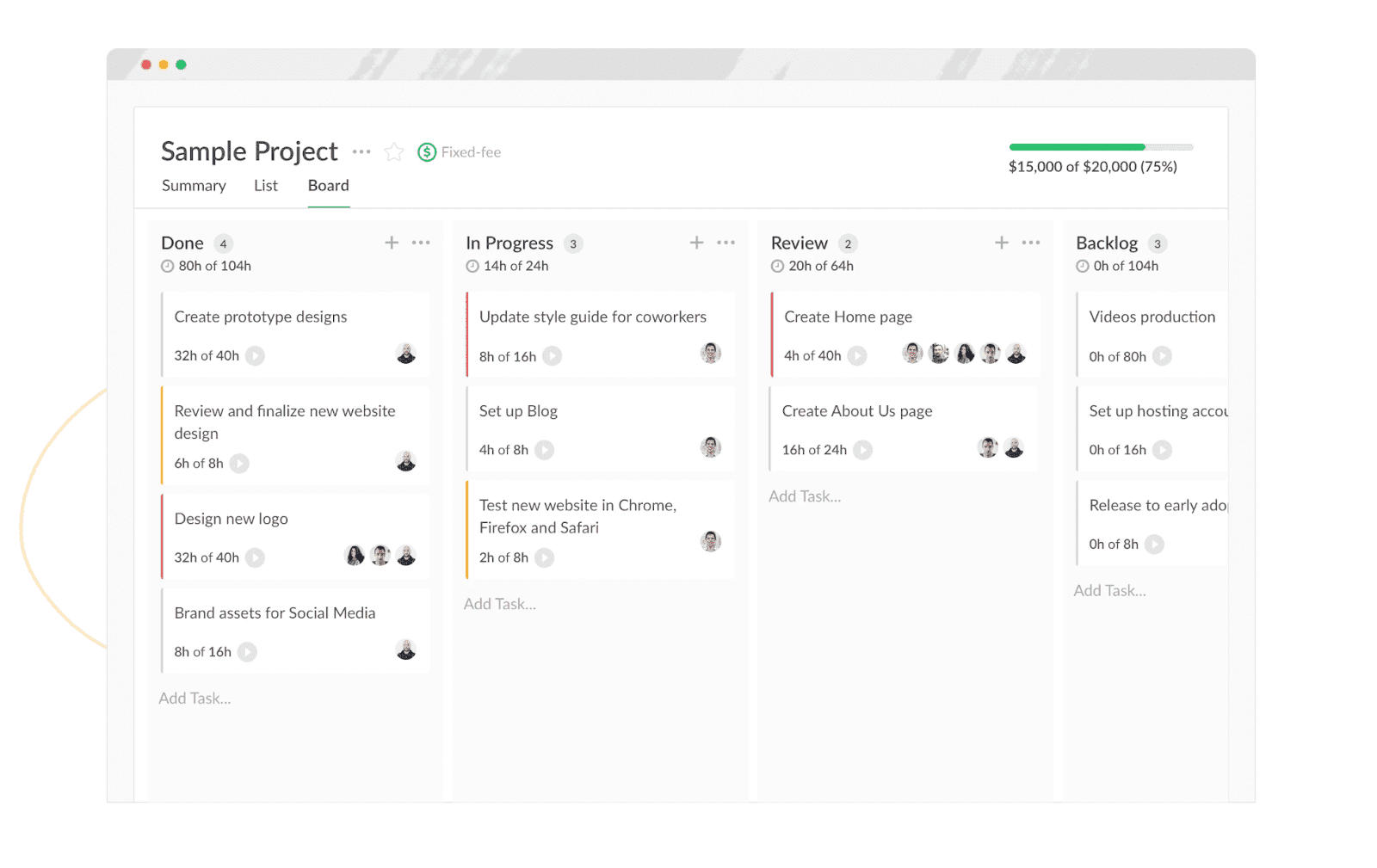Open Sample Project more options menu

click(361, 152)
